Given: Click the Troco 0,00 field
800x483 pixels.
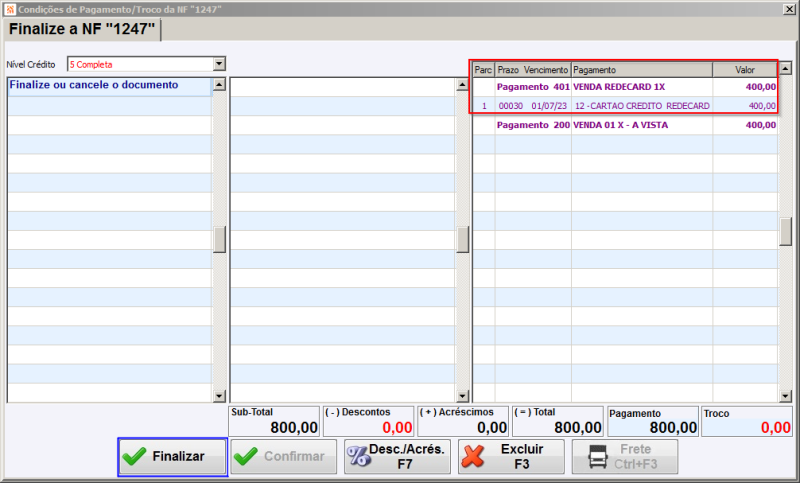Looking at the screenshot, I should coord(747,421).
